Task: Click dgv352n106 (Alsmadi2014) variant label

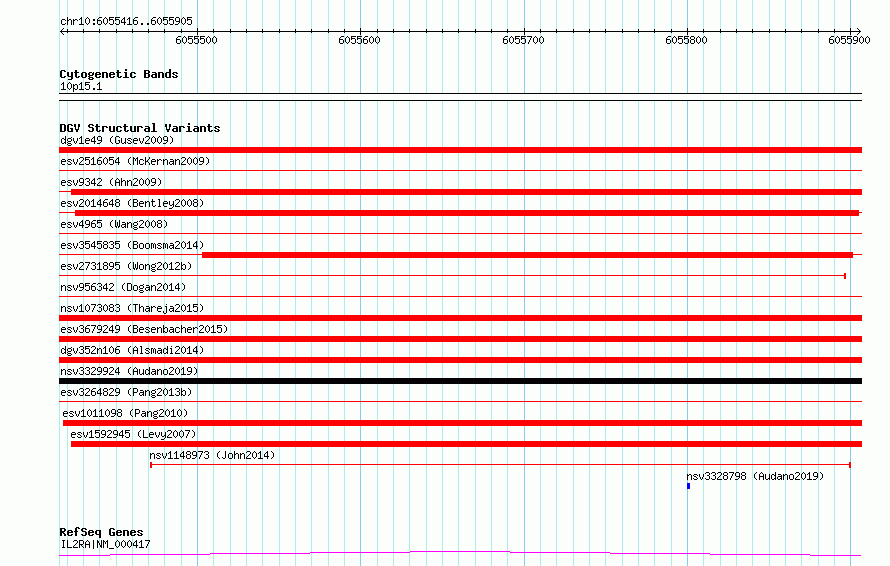Action: (132, 350)
